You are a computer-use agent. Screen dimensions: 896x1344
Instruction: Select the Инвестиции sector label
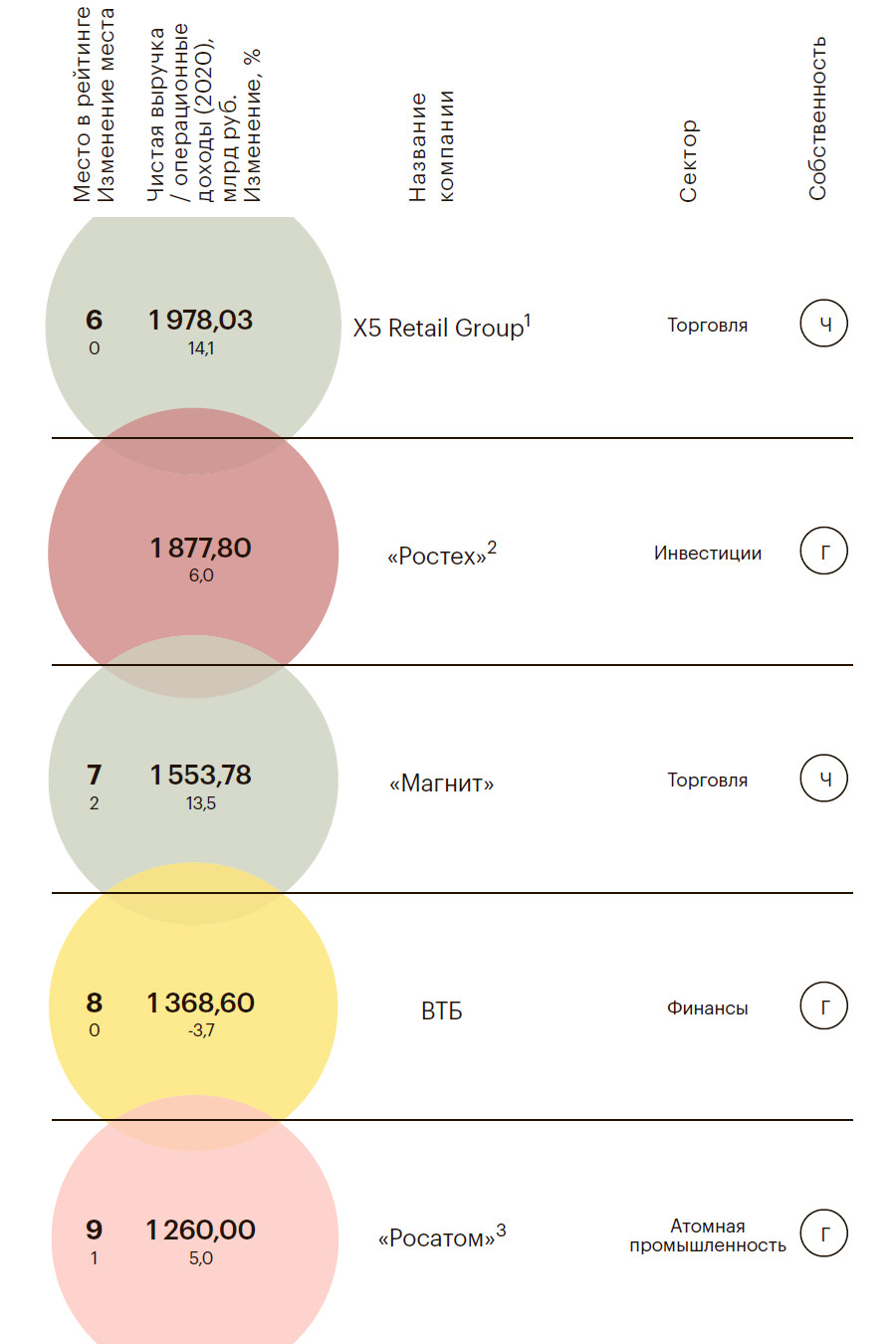point(707,554)
